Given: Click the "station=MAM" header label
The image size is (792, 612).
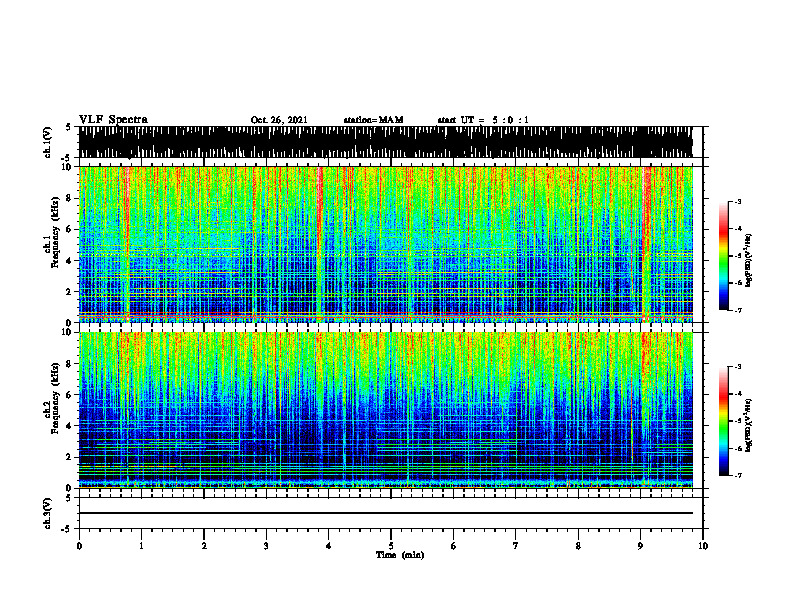Looking at the screenshot, I should (x=373, y=120).
